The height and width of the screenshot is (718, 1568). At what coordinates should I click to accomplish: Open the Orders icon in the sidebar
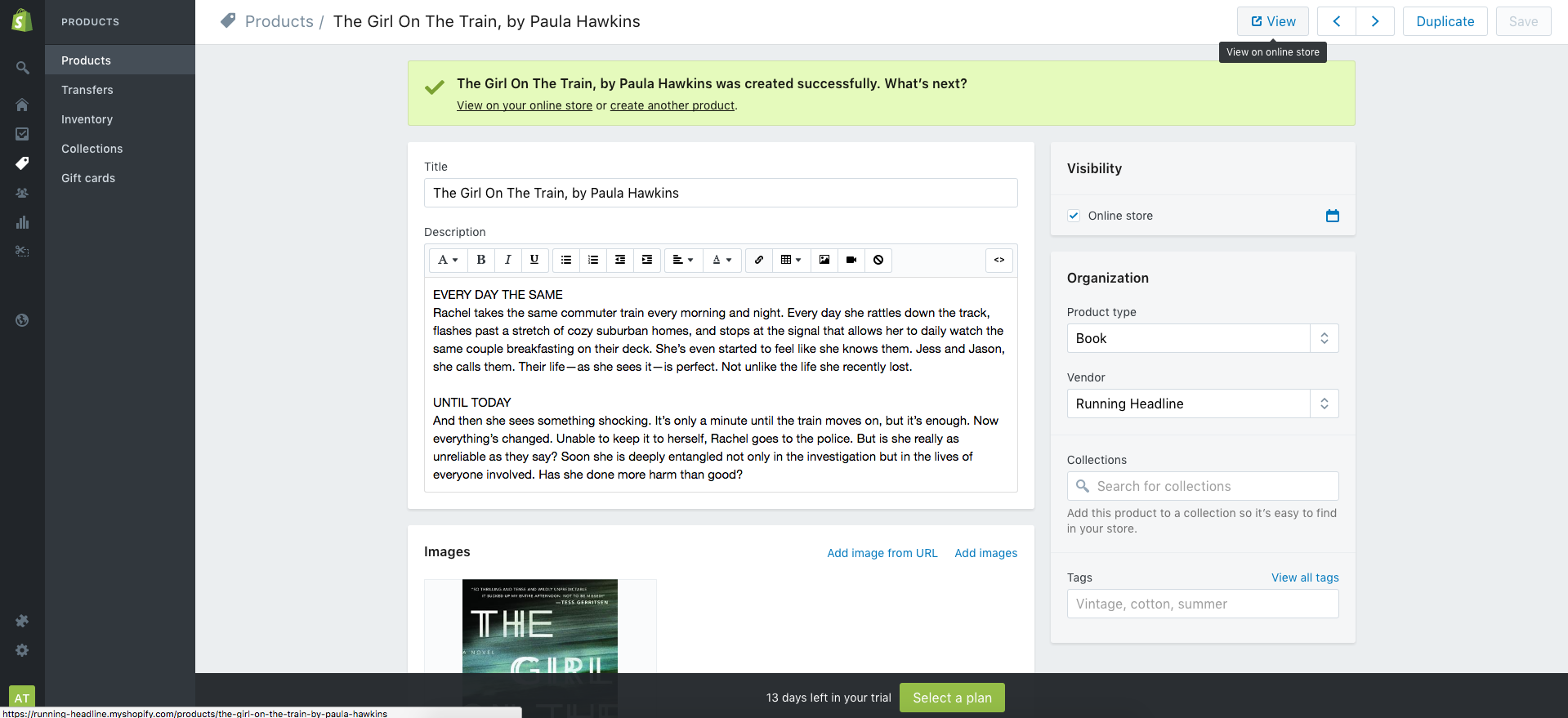click(22, 134)
